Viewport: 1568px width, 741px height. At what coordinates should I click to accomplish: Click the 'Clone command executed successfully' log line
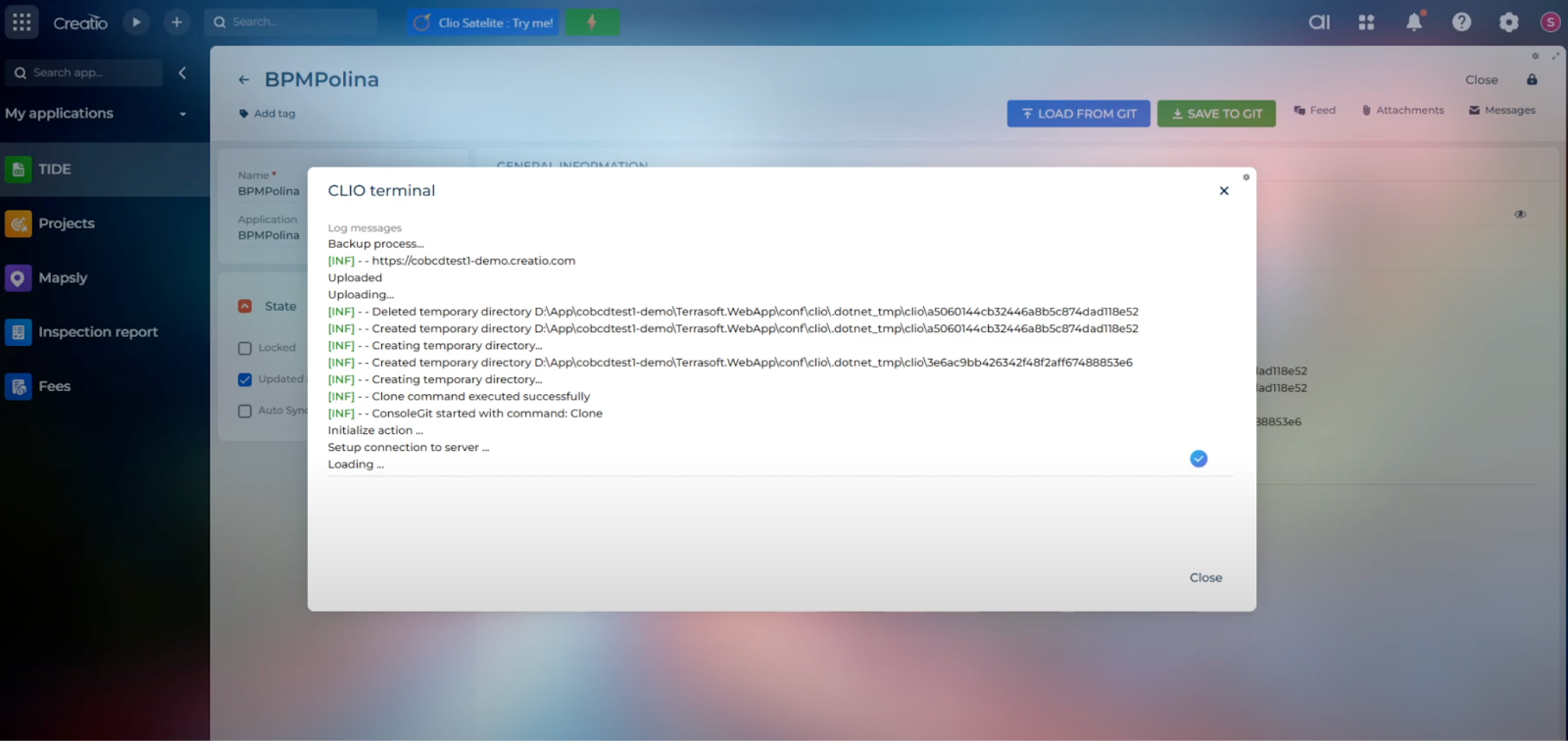(459, 397)
